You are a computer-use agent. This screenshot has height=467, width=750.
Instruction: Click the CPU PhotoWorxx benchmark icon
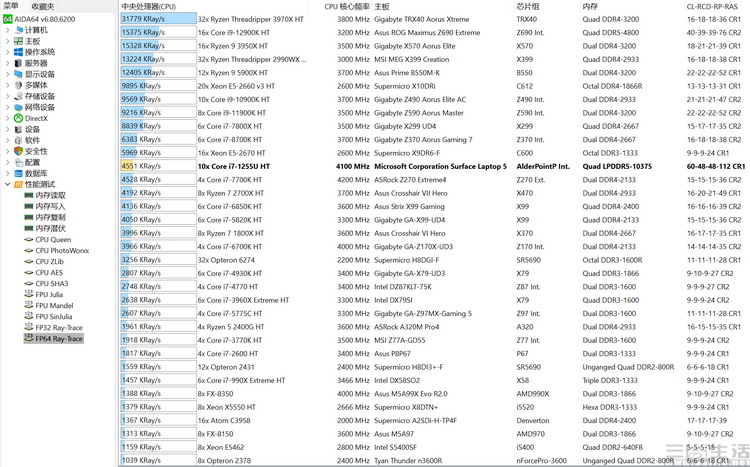pyautogui.click(x=29, y=250)
